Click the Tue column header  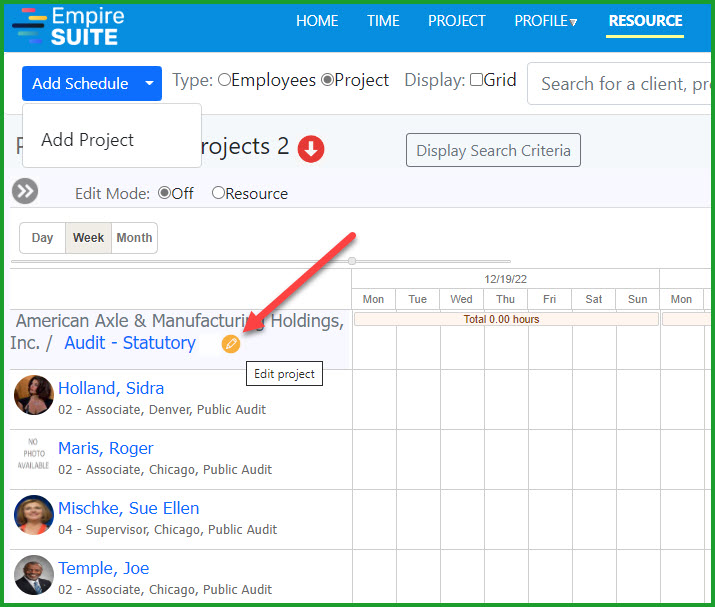click(417, 299)
